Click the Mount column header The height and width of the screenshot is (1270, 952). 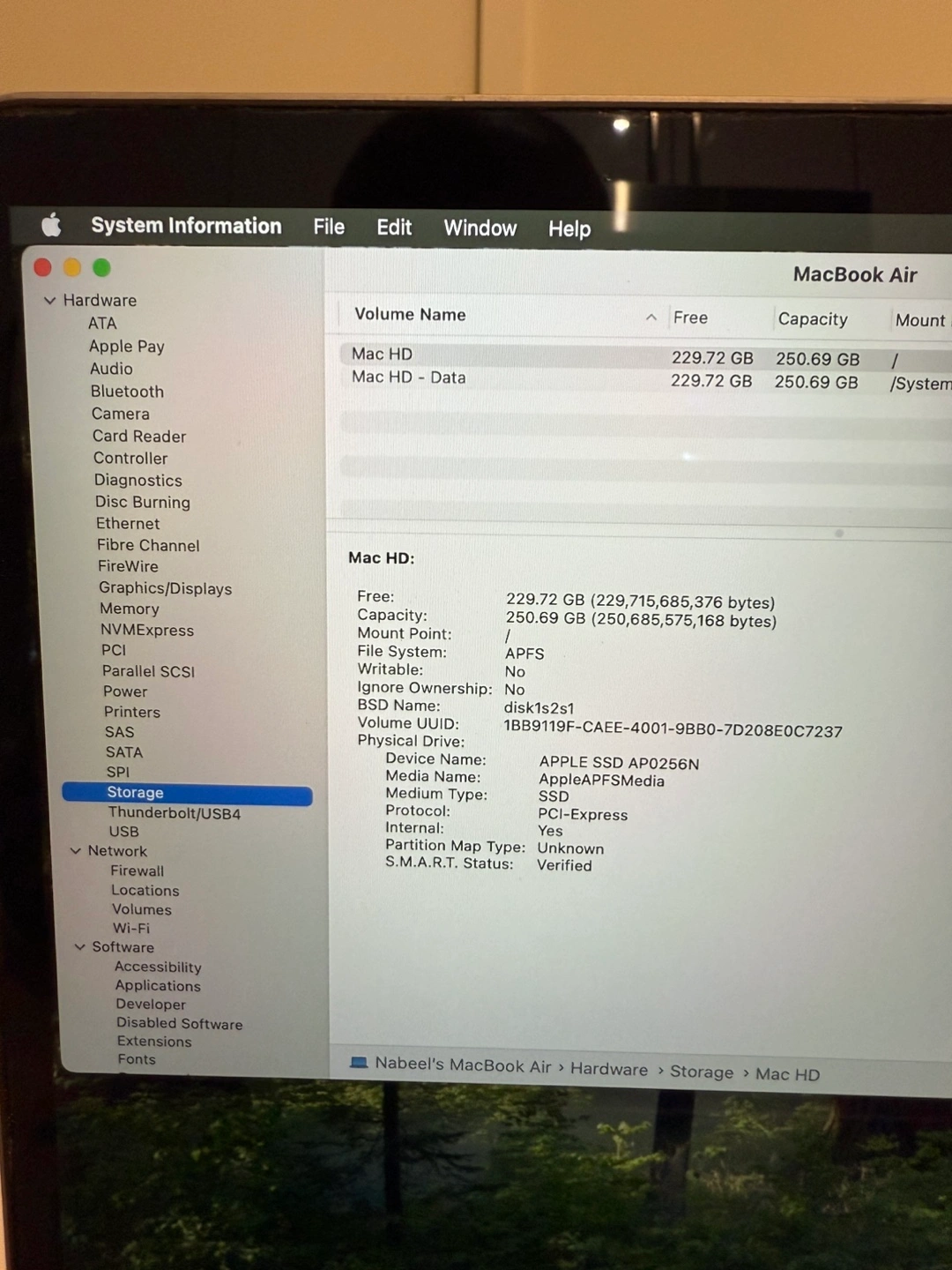point(919,320)
